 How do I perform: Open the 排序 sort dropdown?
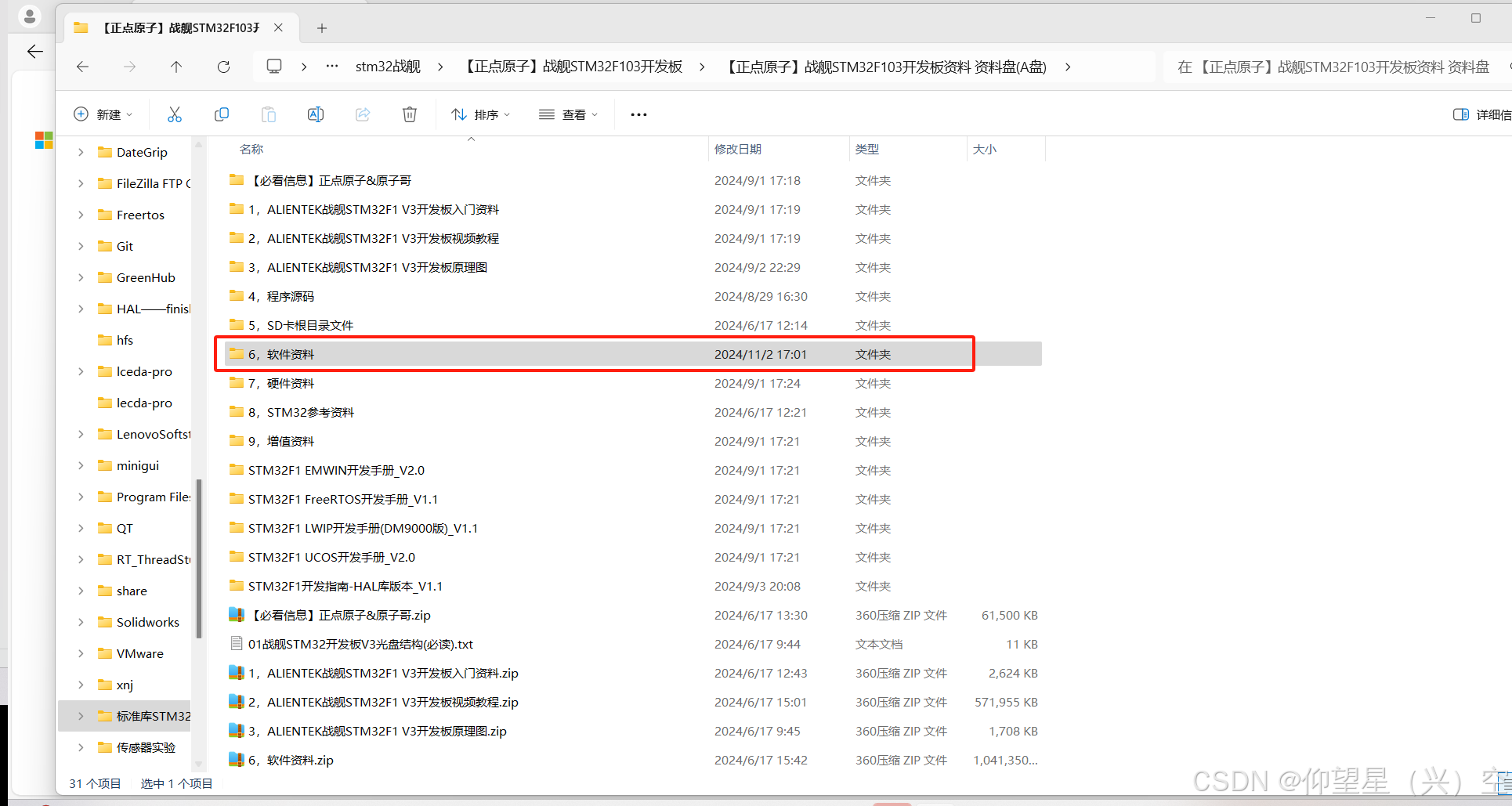481,114
